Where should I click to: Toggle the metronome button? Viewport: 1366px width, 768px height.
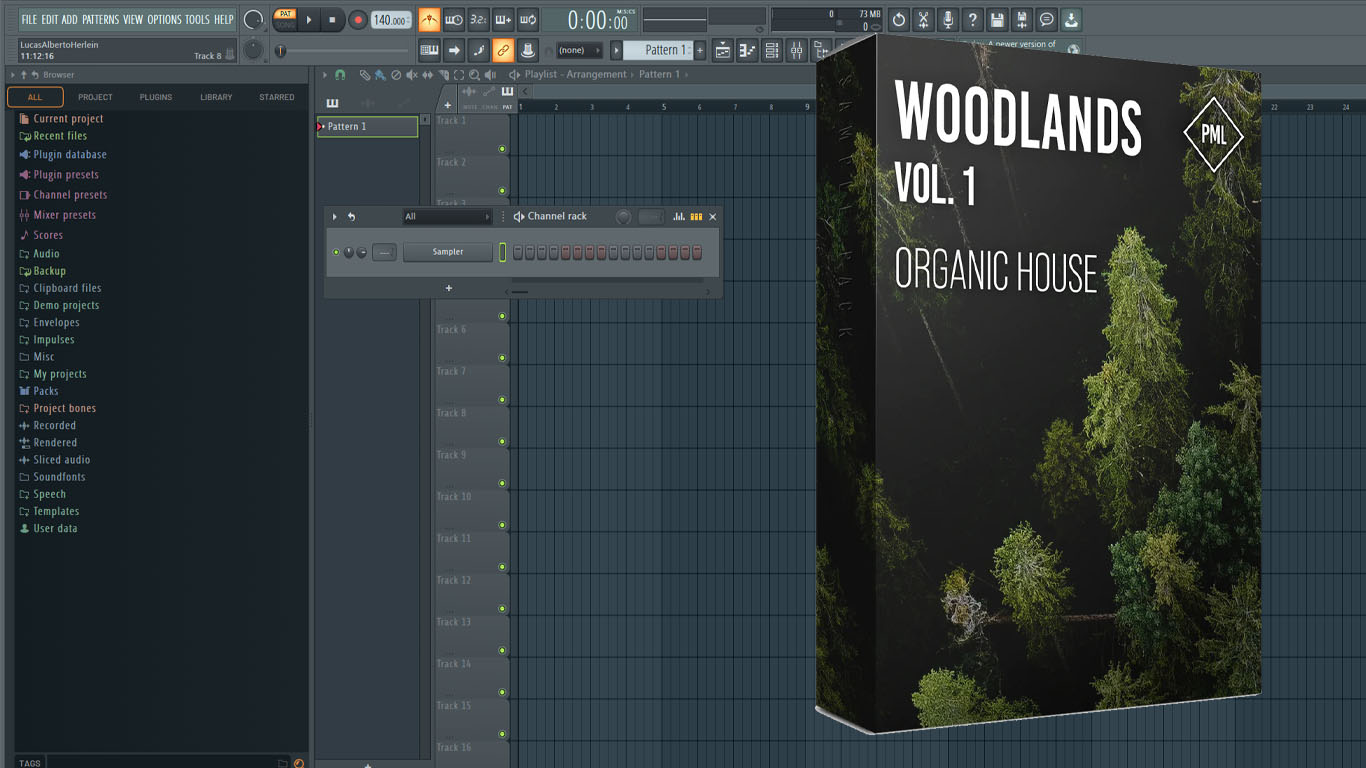click(x=429, y=20)
